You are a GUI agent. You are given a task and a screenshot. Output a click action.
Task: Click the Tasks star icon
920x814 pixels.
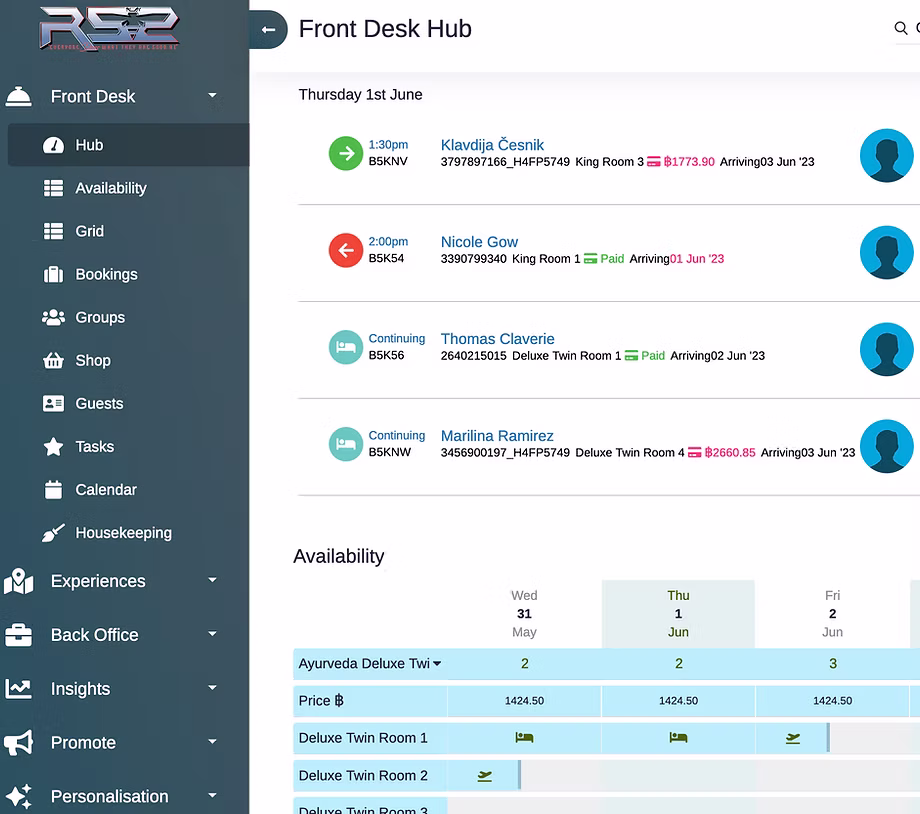coord(54,447)
